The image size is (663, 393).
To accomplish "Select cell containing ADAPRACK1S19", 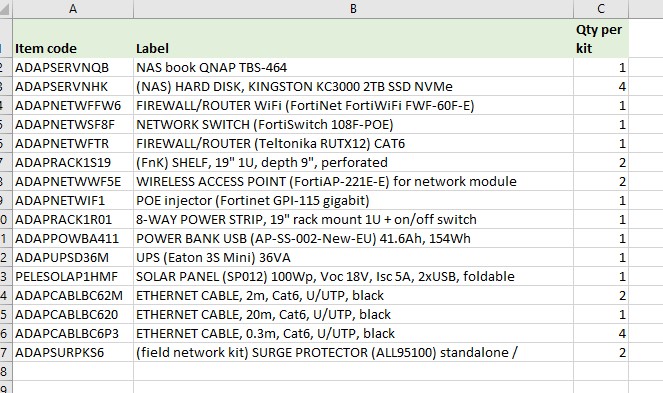I will [73, 162].
